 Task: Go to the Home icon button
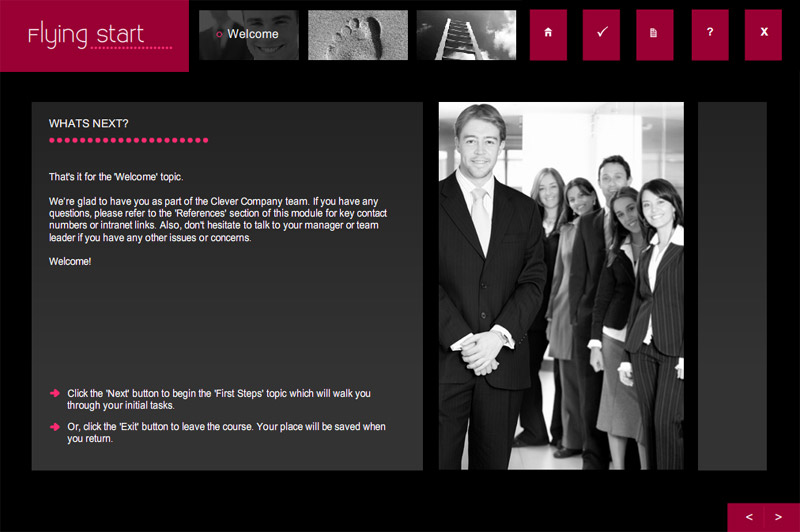548,35
